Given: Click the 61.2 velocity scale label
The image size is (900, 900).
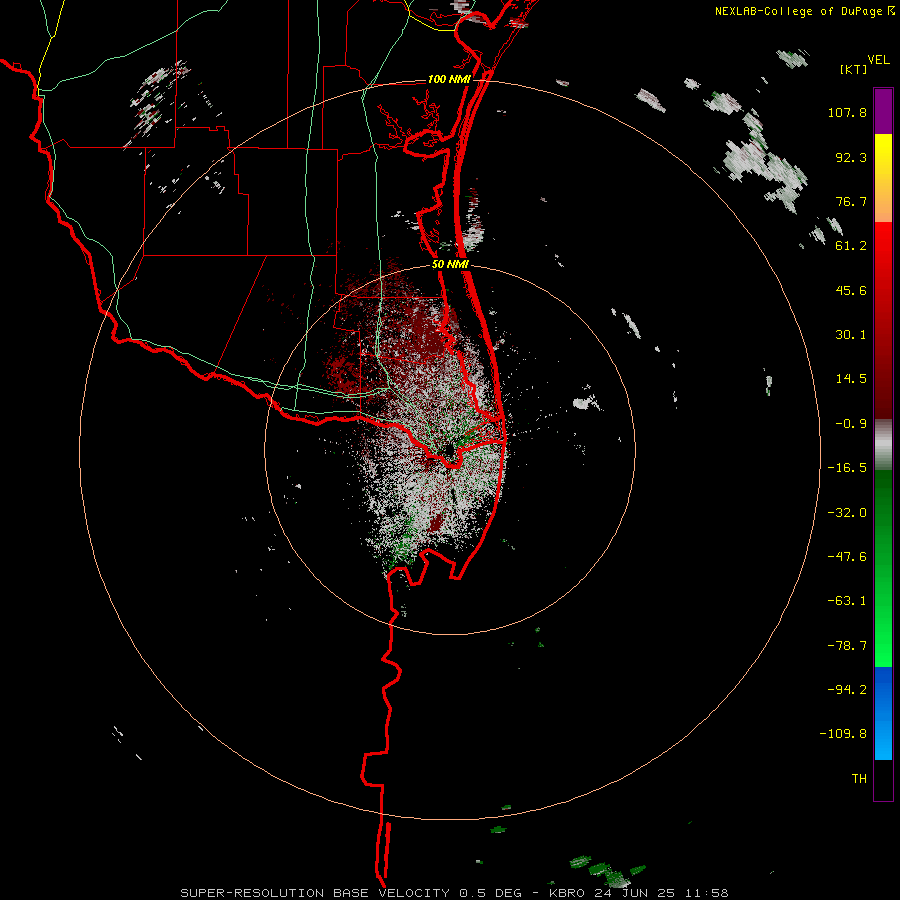Looking at the screenshot, I should (x=851, y=246).
